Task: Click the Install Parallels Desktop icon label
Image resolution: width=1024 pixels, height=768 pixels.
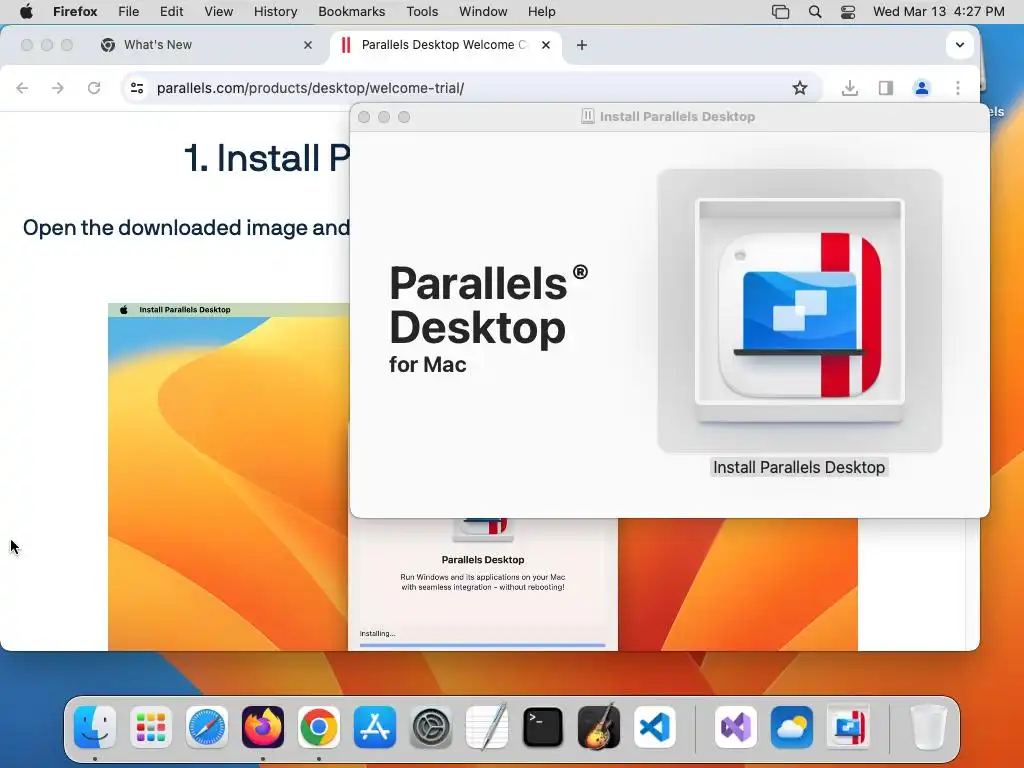Action: (x=799, y=468)
